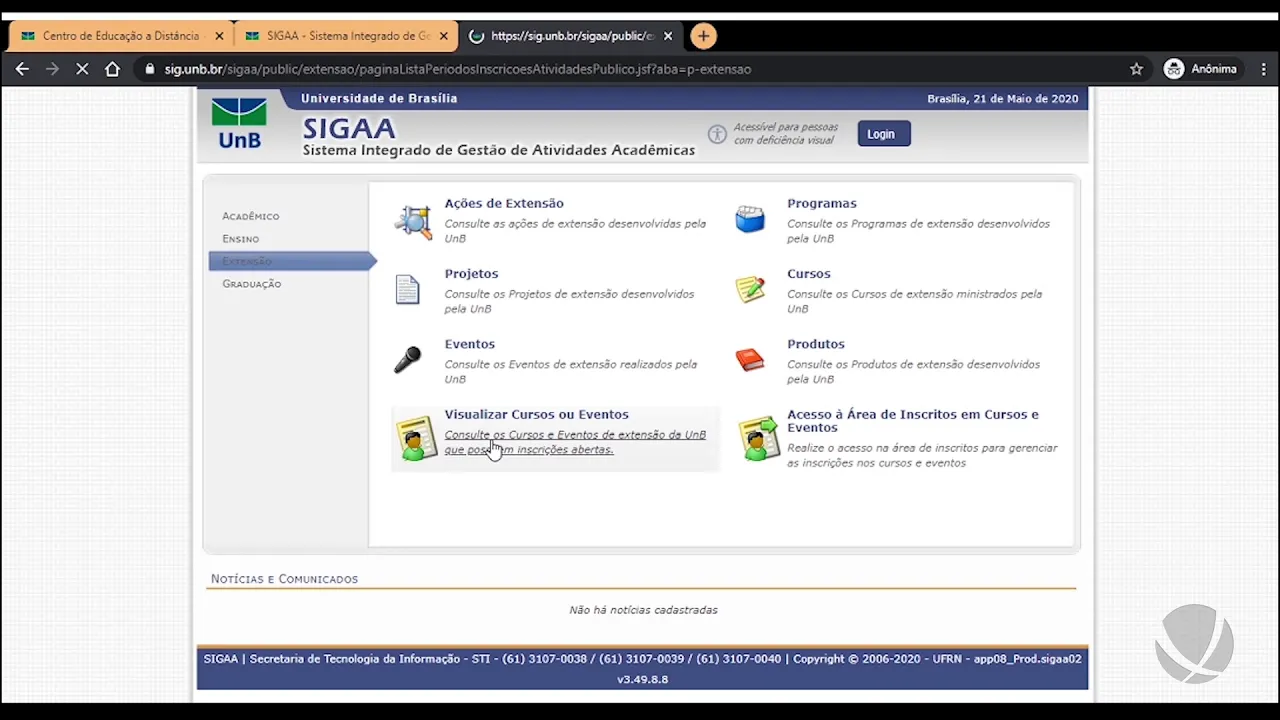Click 'Consulte os Programas de extensão' description
The height and width of the screenshot is (720, 1280).
pyautogui.click(x=918, y=231)
